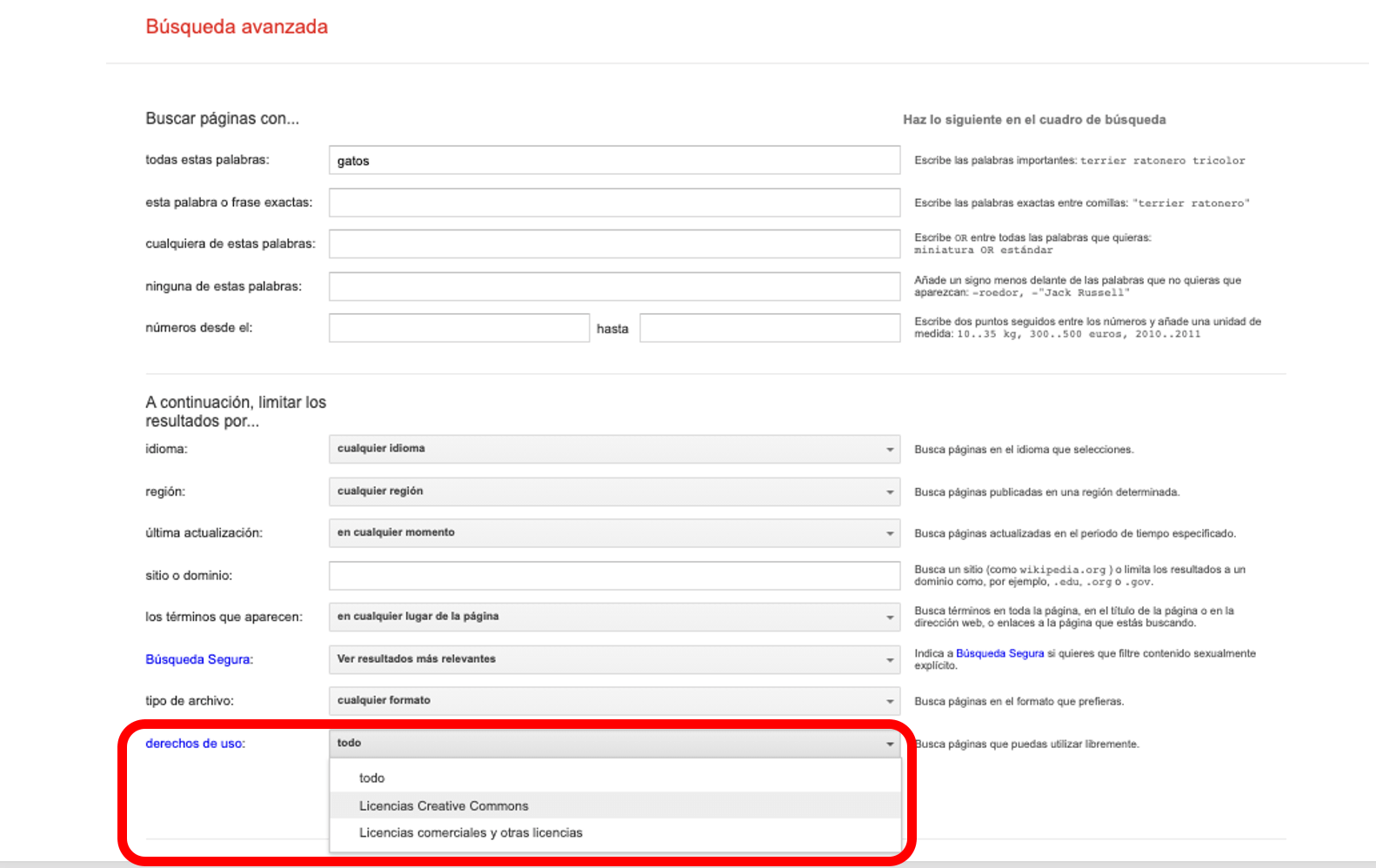Click the 'esta palabra o frase exactas' input
This screenshot has height=868, width=1376.
click(613, 203)
